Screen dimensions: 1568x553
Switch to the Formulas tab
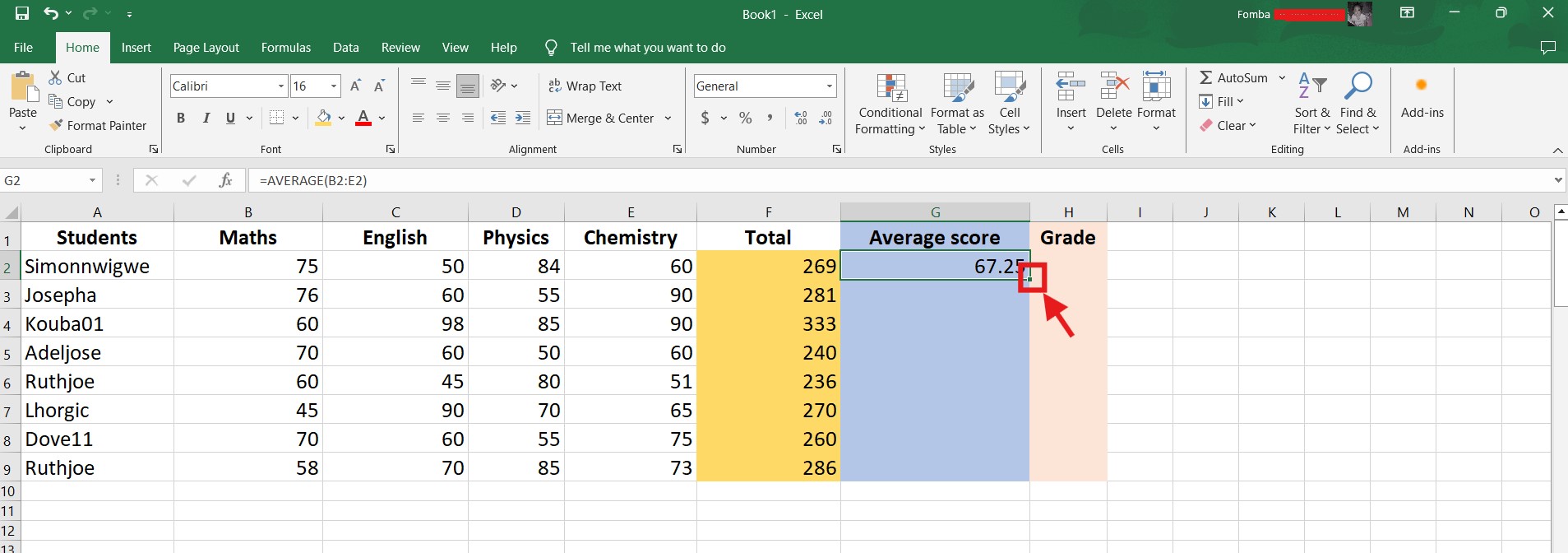pos(285,48)
